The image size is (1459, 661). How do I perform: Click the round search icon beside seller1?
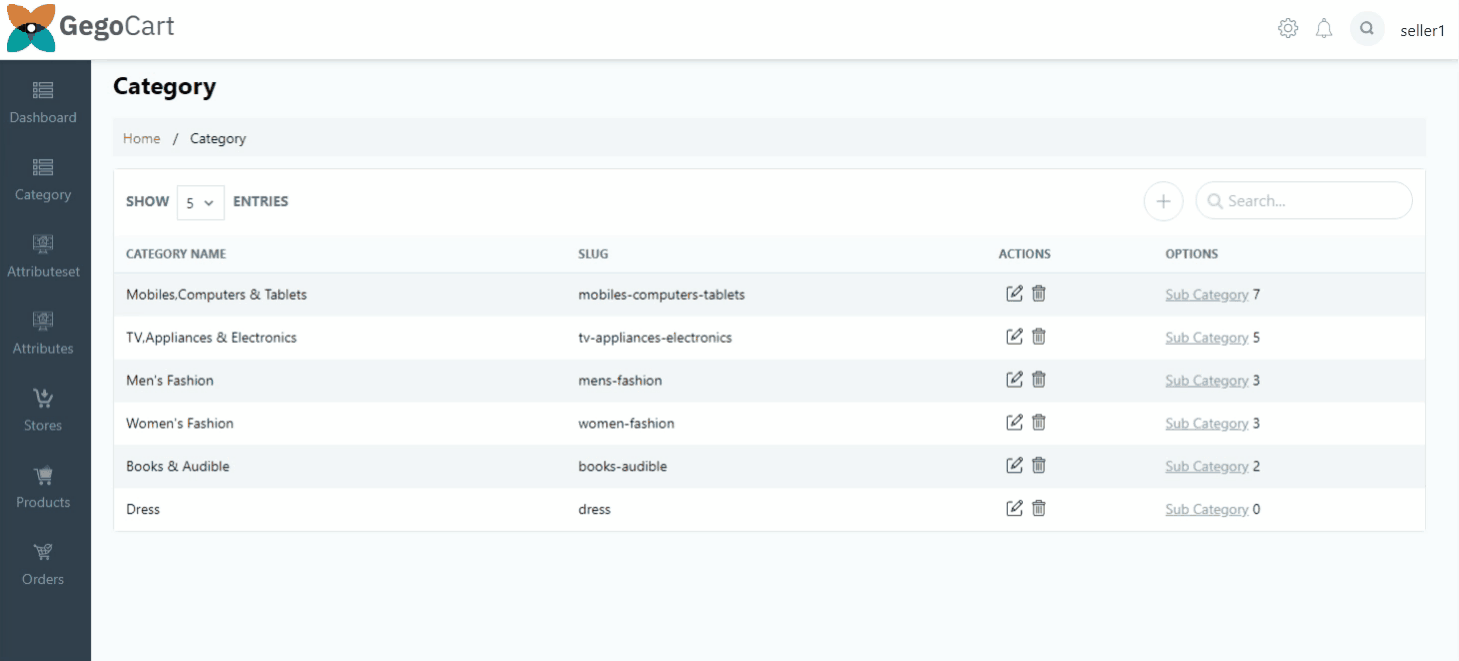coord(1367,29)
